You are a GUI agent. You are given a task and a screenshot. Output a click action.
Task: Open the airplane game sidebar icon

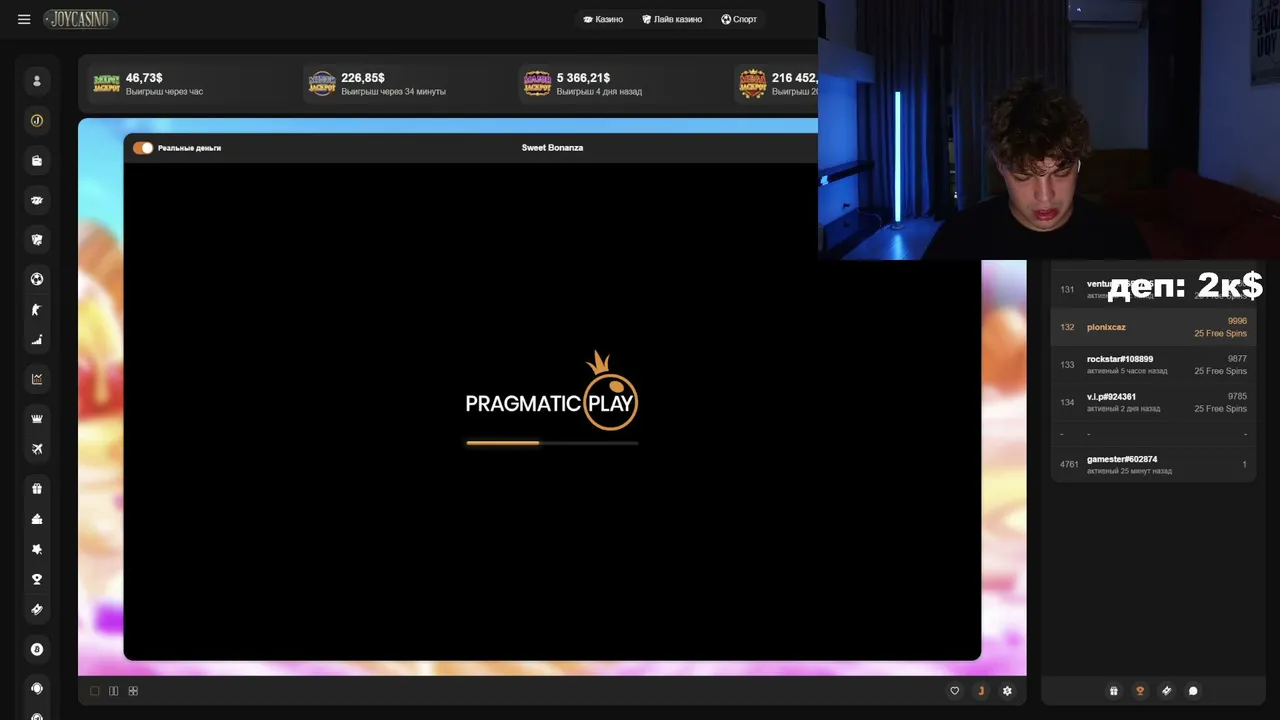click(x=37, y=449)
